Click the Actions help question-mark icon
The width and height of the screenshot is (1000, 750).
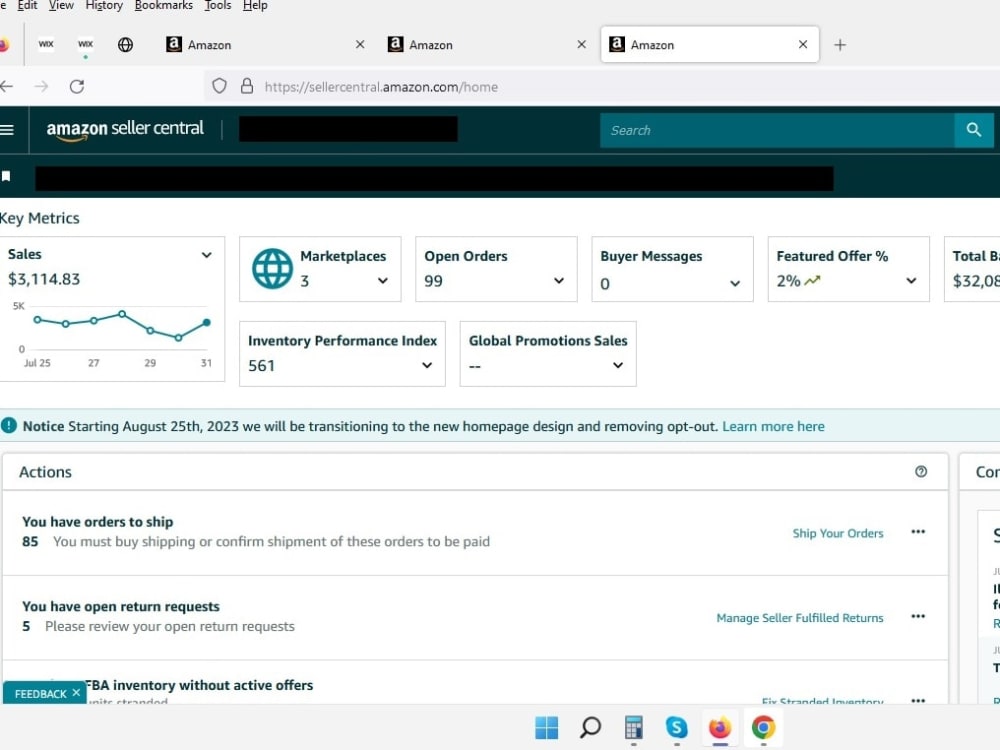coord(920,471)
